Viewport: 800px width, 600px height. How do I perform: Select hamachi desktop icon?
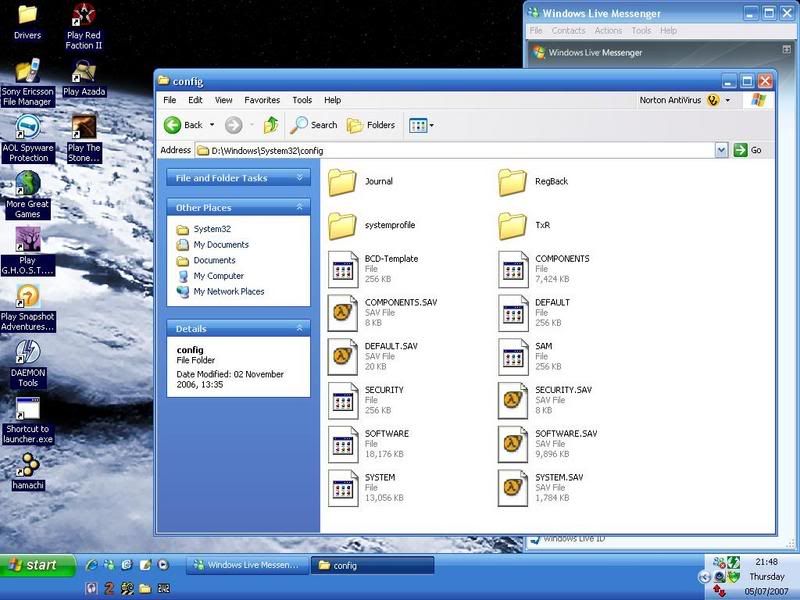[x=28, y=471]
